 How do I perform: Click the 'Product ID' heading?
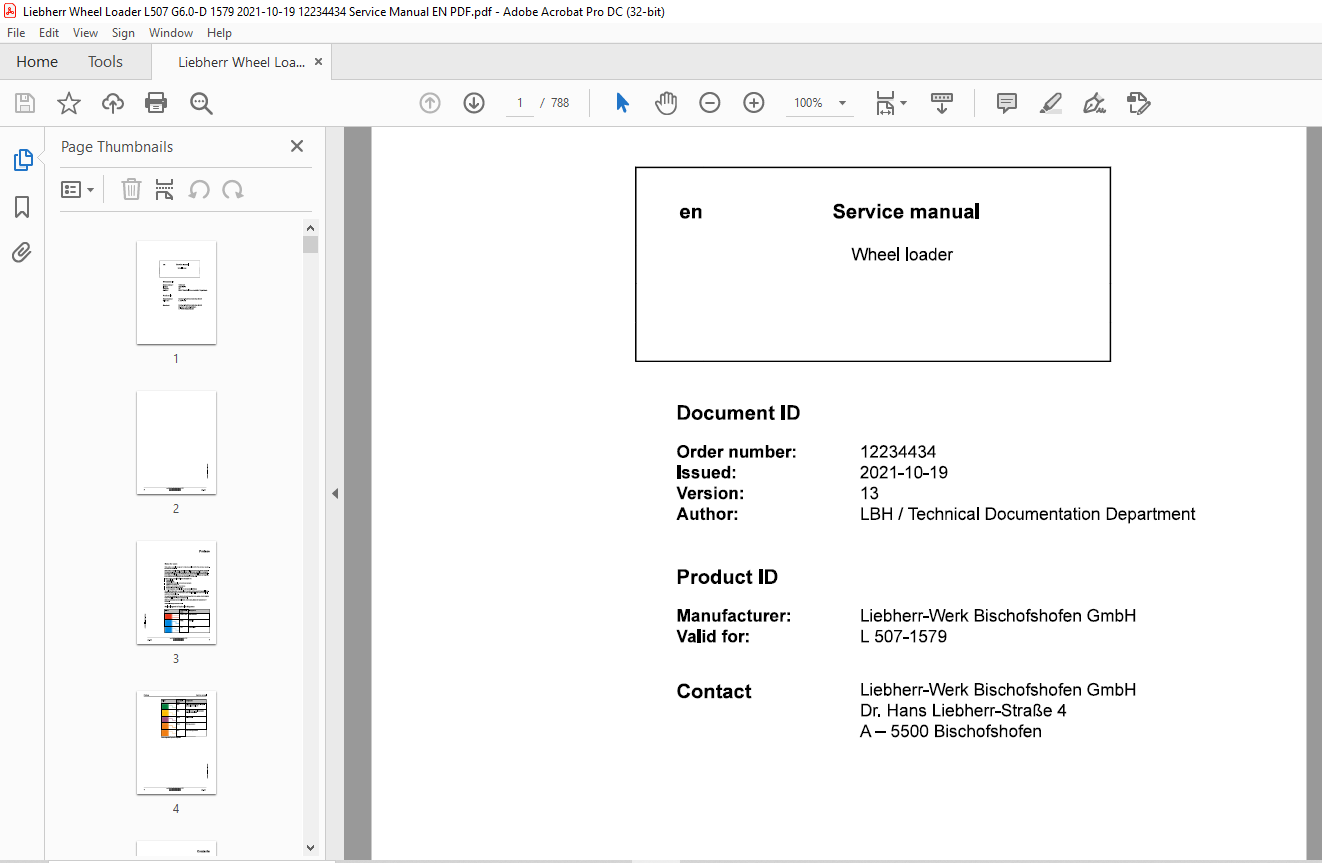727,578
